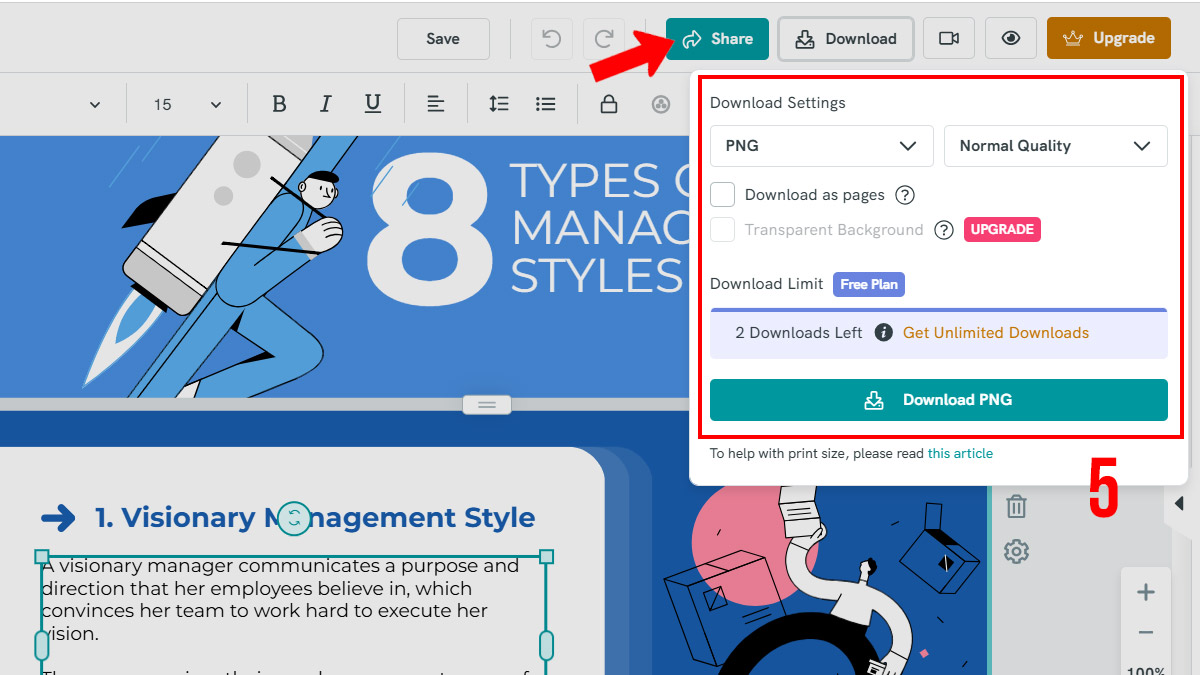The height and width of the screenshot is (675, 1200).
Task: Open the Share options
Action: point(717,39)
